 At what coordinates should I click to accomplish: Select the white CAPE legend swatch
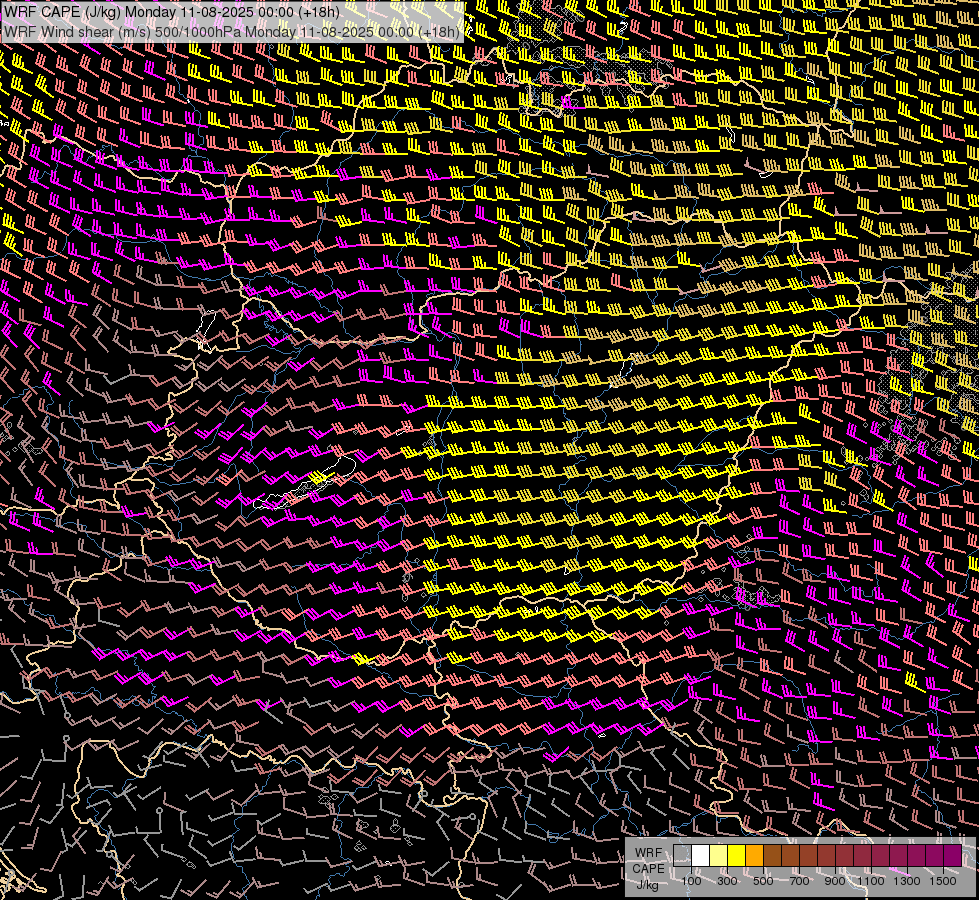[x=701, y=856]
